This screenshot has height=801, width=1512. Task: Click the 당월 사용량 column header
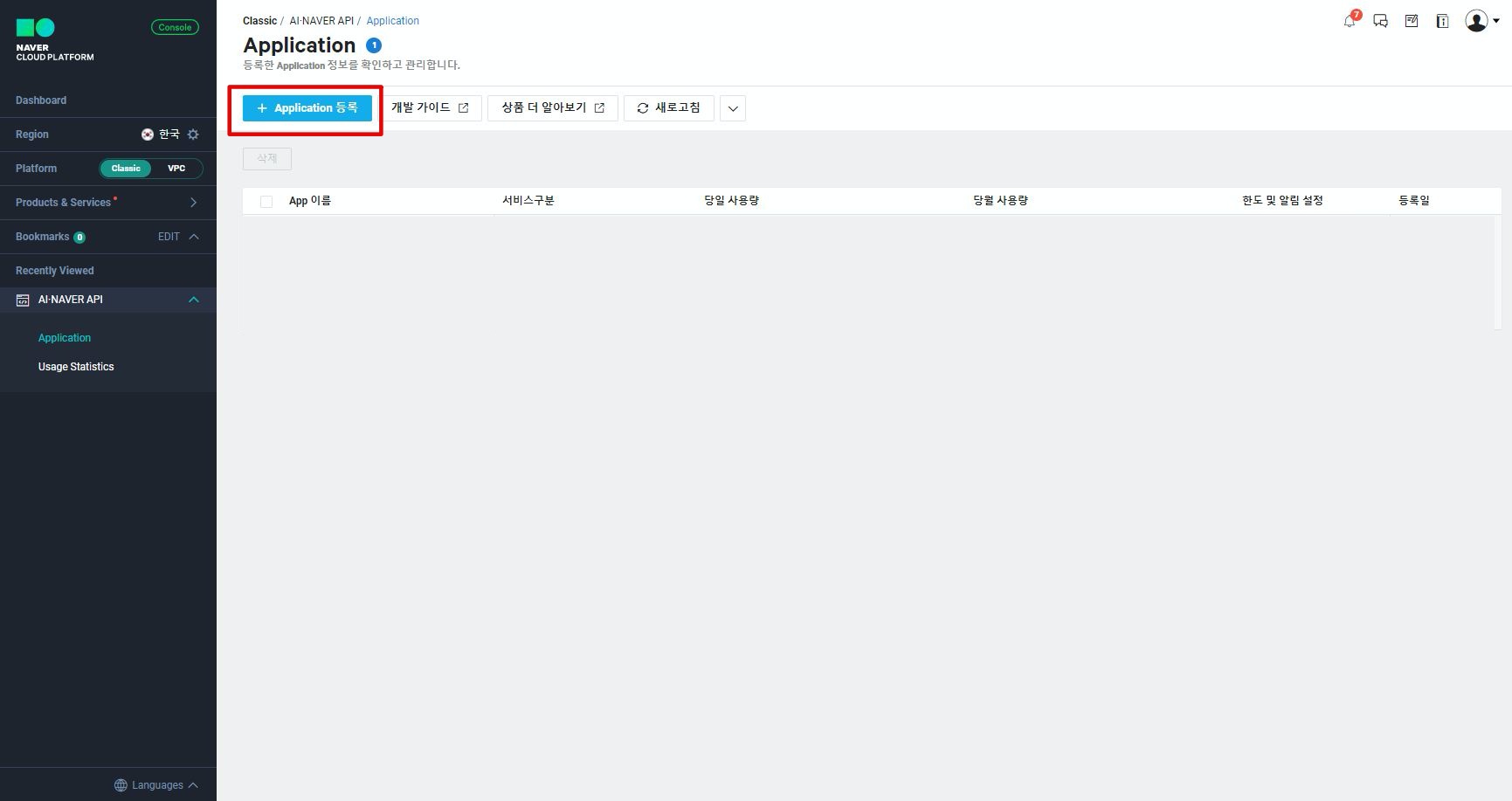(x=1001, y=201)
